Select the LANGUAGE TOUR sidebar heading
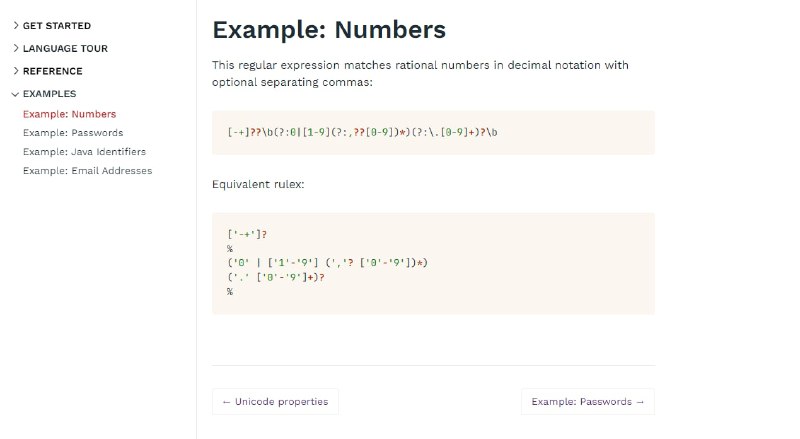The image size is (800, 439). [x=65, y=48]
